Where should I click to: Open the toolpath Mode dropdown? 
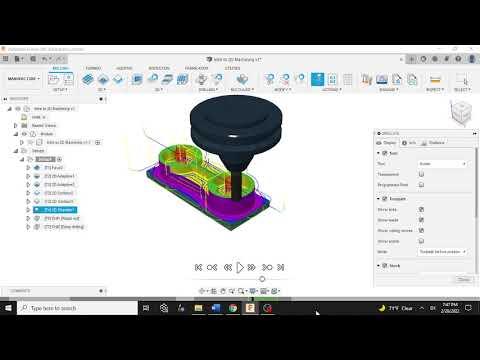[x=442, y=252]
